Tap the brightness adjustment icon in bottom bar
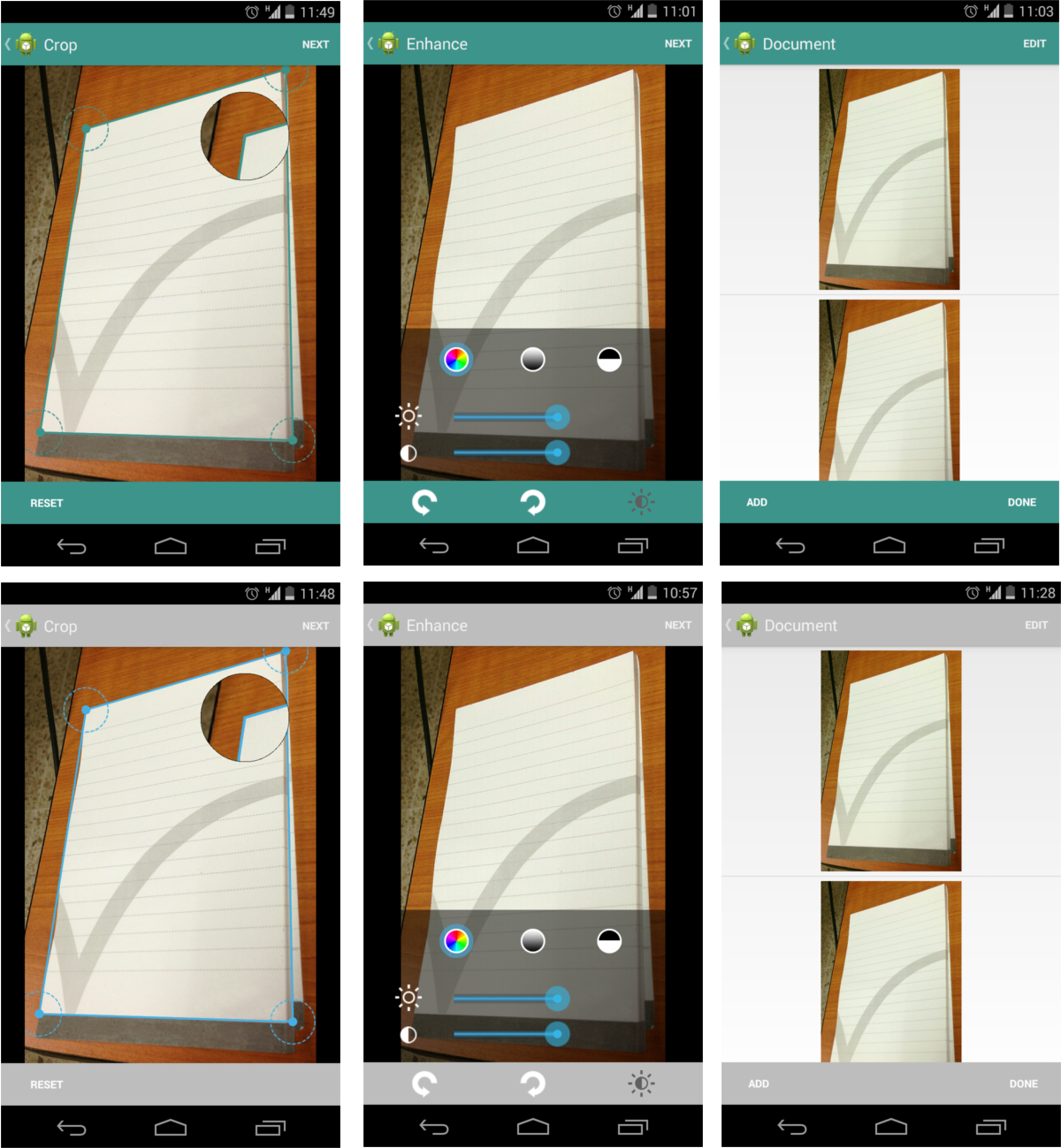This screenshot has width=1061, height=1148. [640, 502]
